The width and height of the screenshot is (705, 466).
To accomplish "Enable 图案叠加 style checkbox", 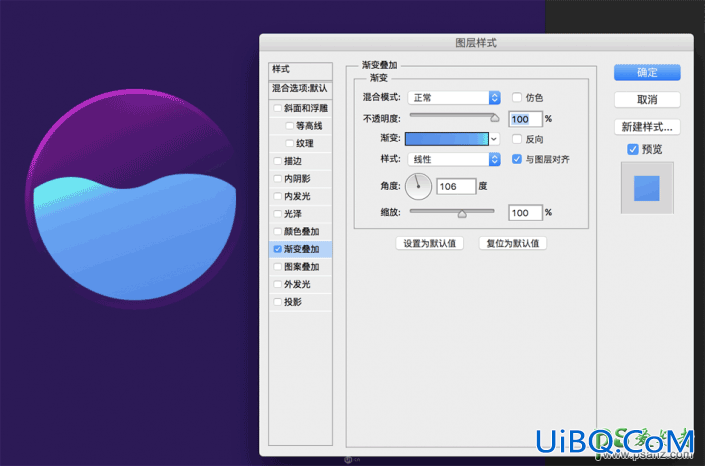I will 277,267.
